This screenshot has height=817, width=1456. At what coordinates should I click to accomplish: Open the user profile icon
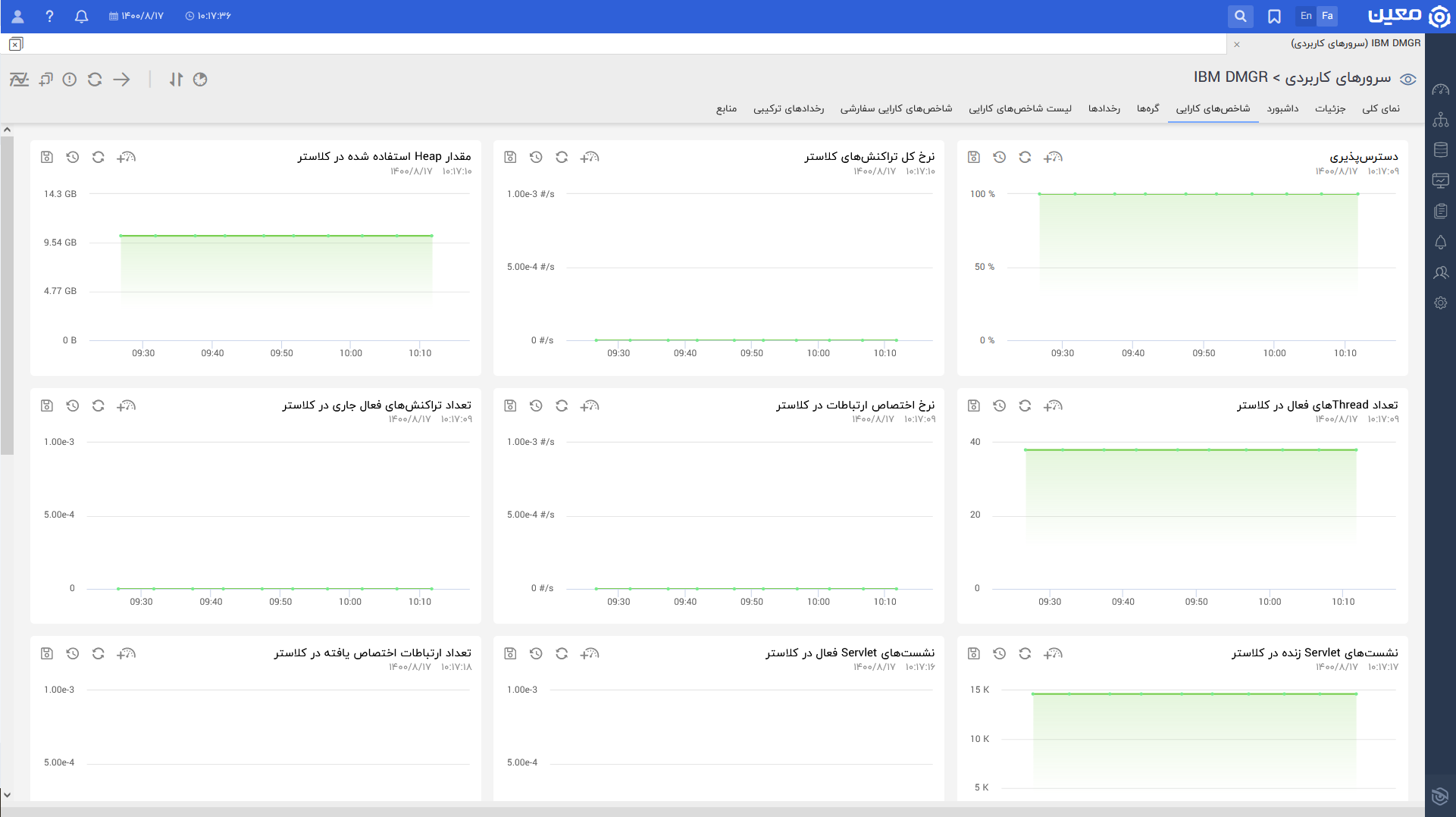pos(17,16)
